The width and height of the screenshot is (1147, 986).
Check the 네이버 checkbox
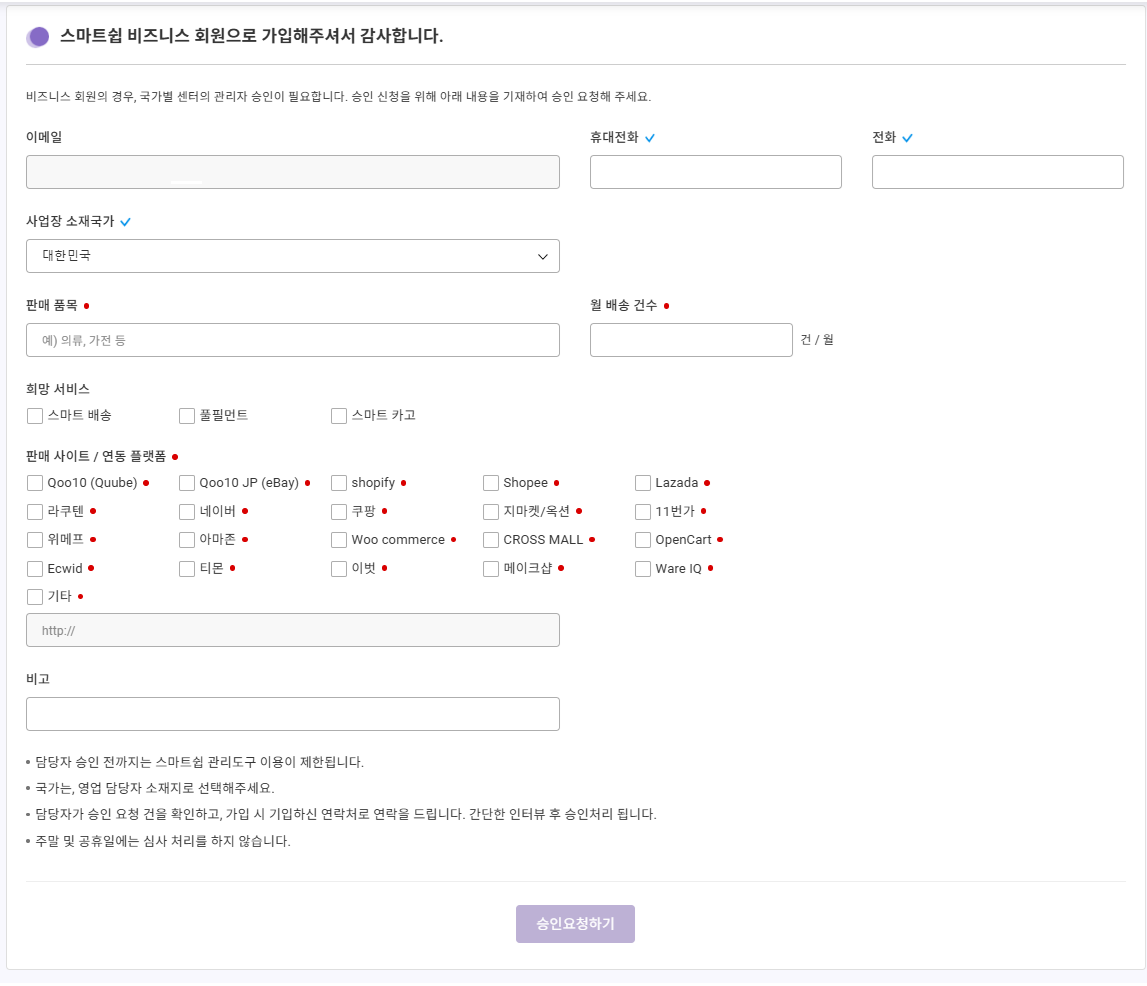point(187,511)
